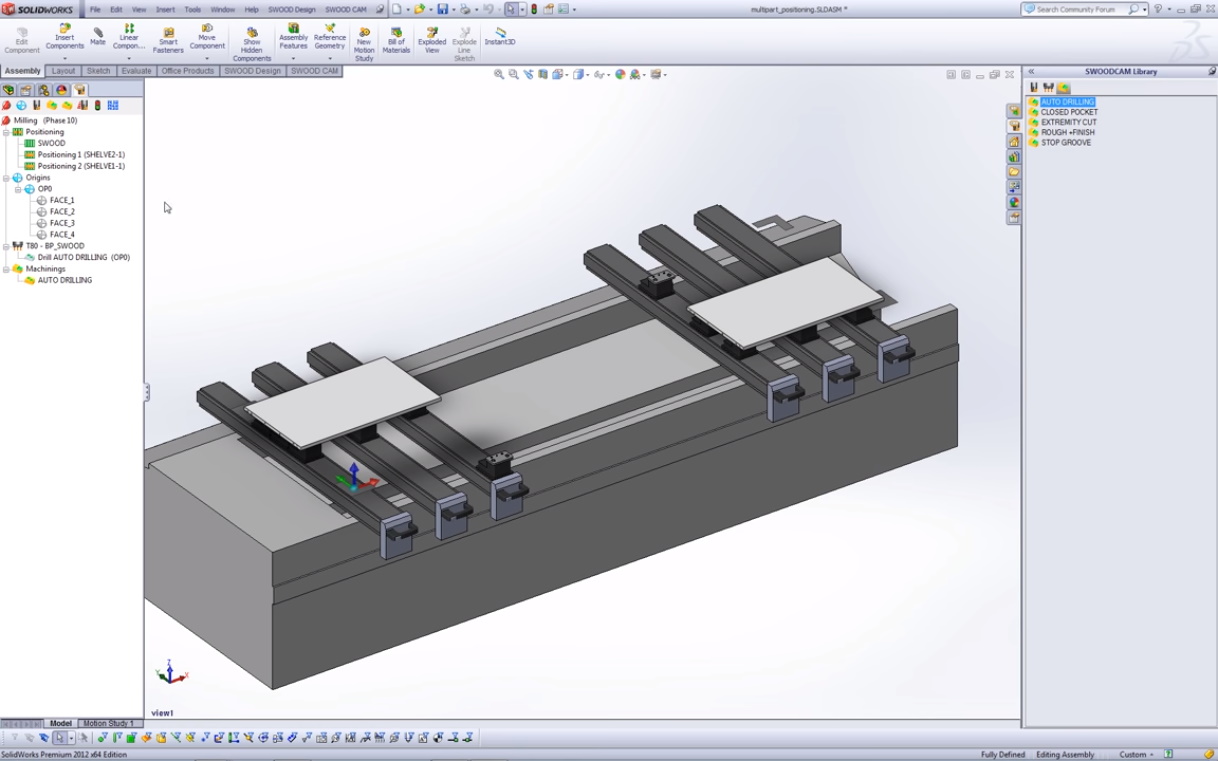Screen dimensions: 1218x761
Task: Select CLOSED POCKET in the library list
Action: pyautogui.click(x=1068, y=112)
